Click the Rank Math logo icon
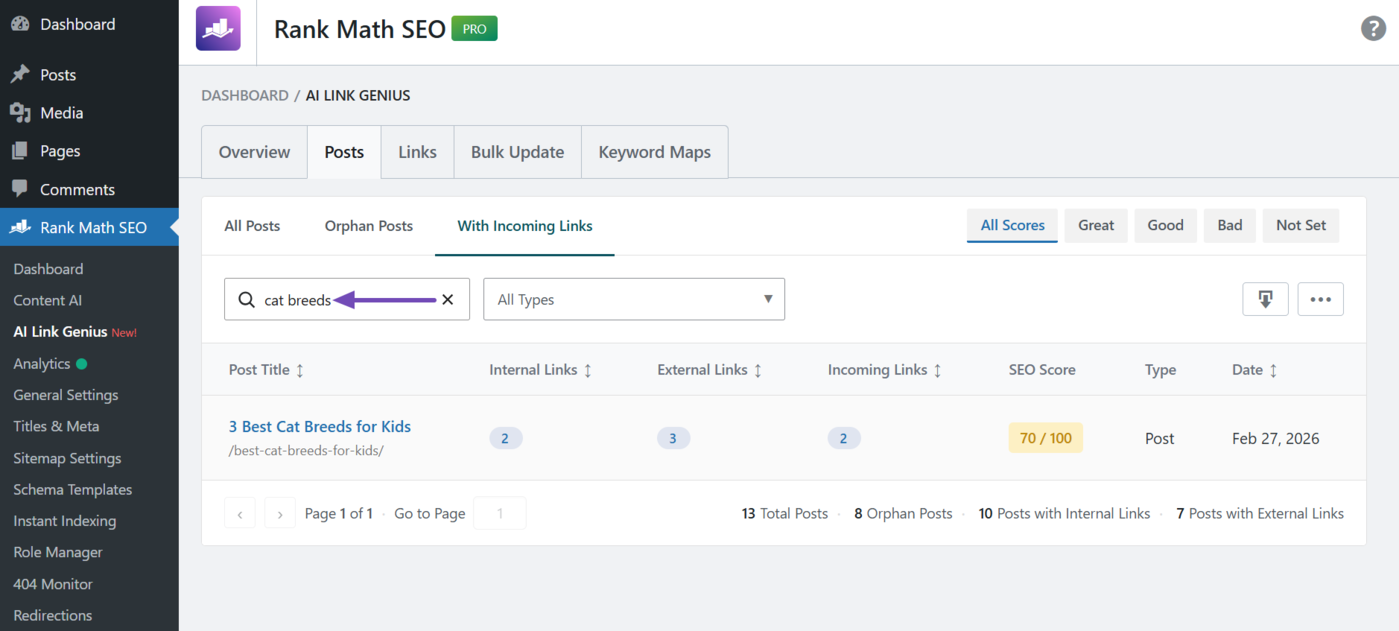The image size is (1399, 631). click(218, 28)
